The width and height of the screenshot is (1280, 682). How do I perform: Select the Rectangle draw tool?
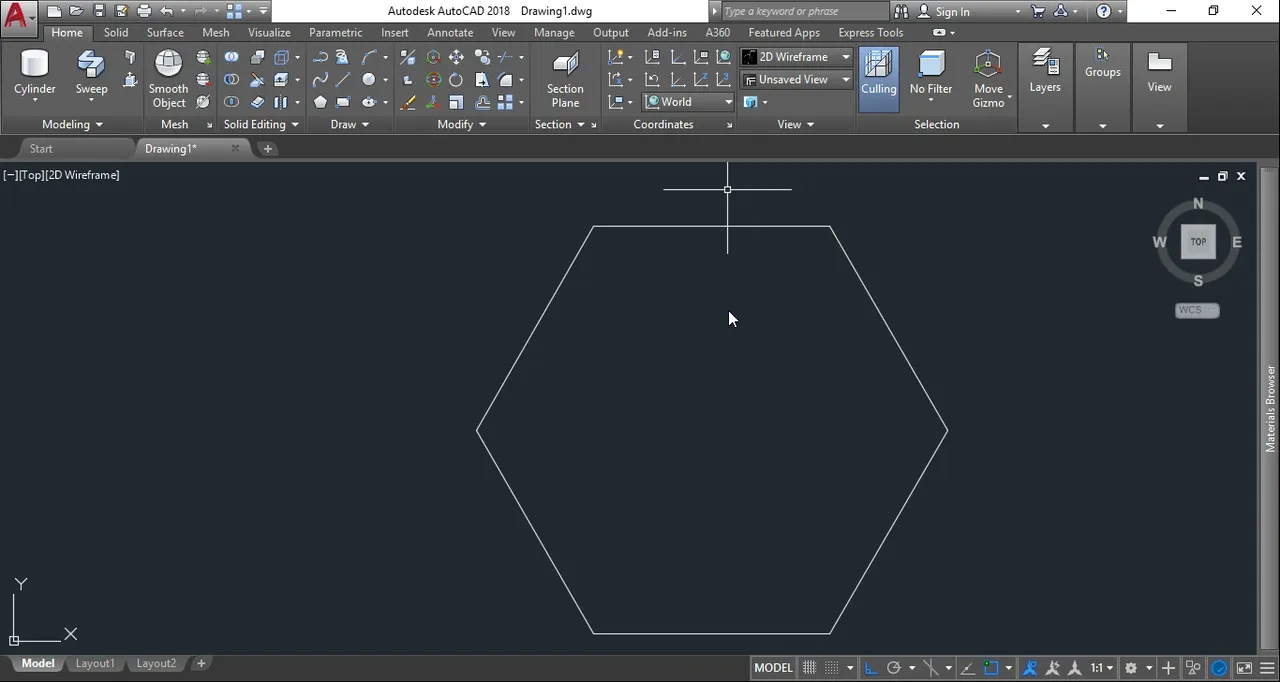pos(343,102)
